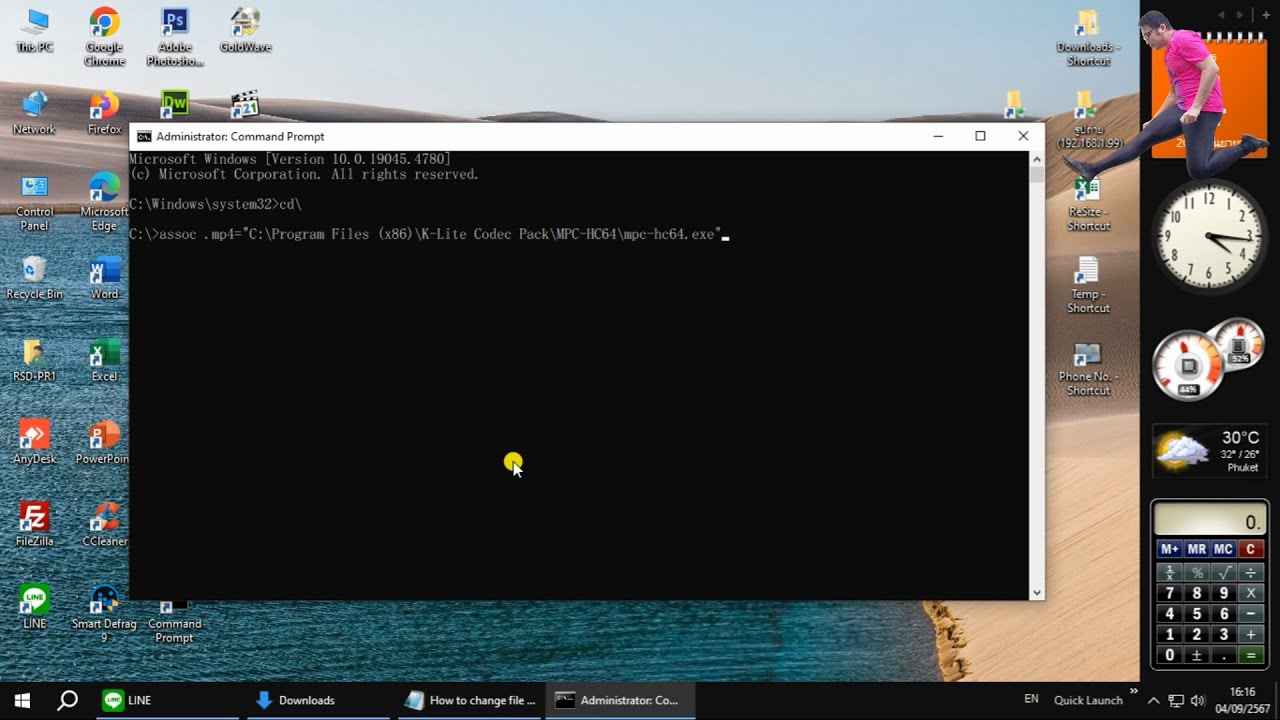Open the 192.168.1.99 network folder shortcut
Screen dimensions: 1280x720
tap(1088, 120)
